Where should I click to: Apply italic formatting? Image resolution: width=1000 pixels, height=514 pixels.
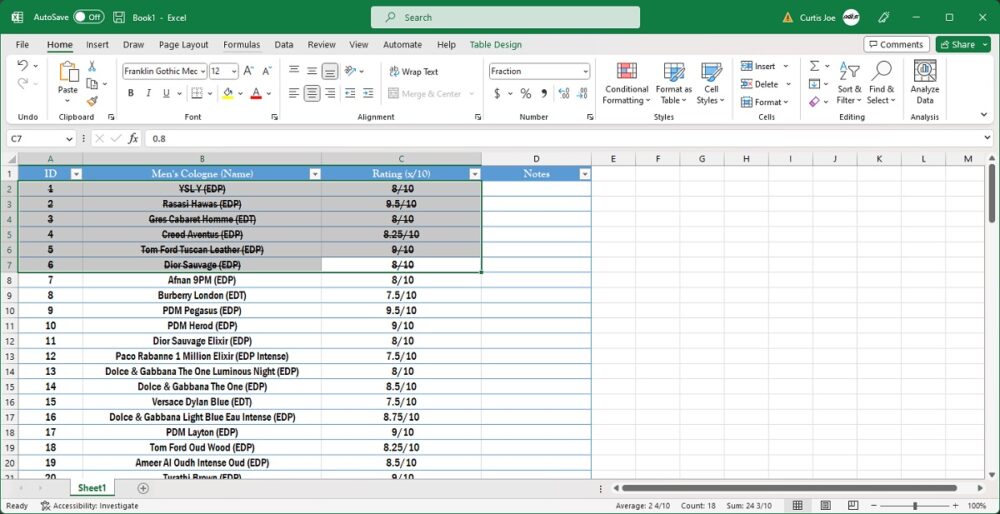tap(149, 93)
